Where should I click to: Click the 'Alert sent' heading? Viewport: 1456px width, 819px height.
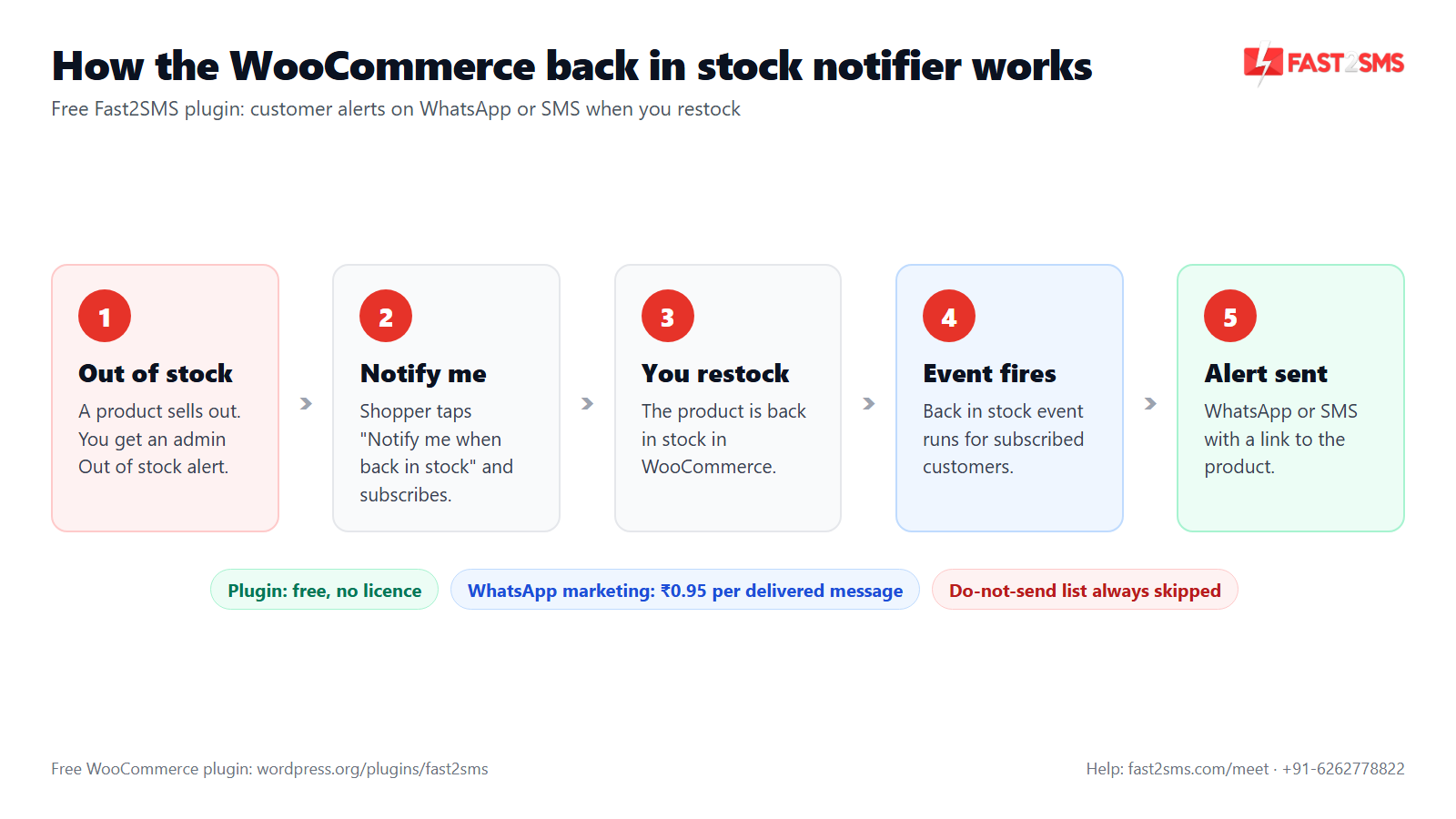click(x=1266, y=373)
